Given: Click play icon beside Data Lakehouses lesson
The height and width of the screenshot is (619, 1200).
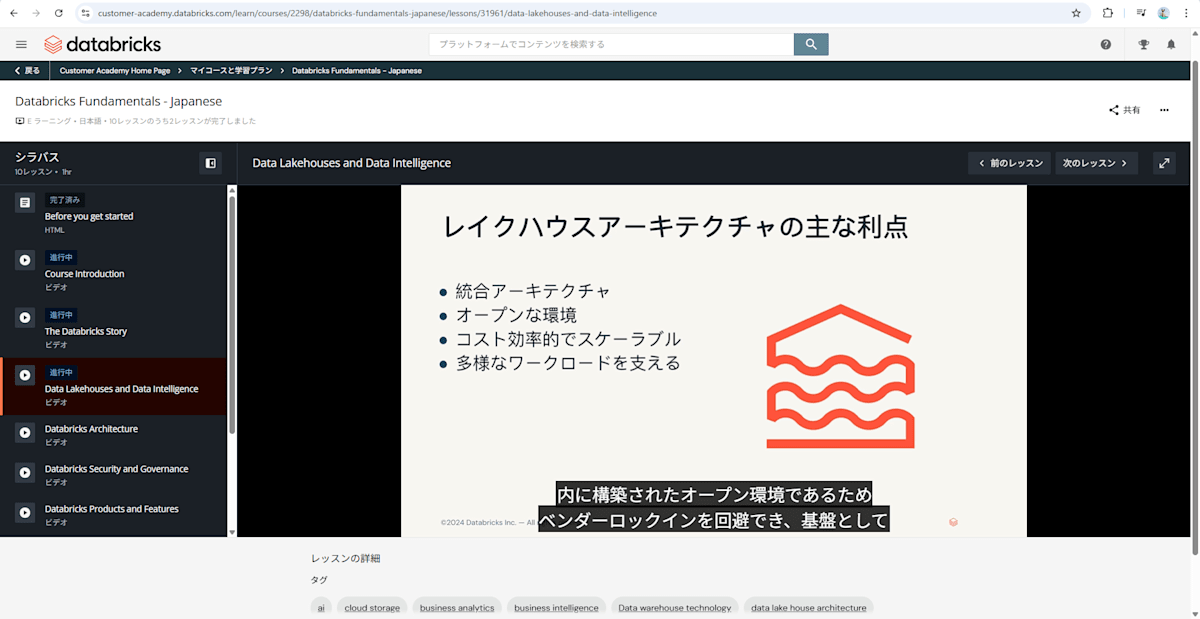Looking at the screenshot, I should pyautogui.click(x=25, y=375).
